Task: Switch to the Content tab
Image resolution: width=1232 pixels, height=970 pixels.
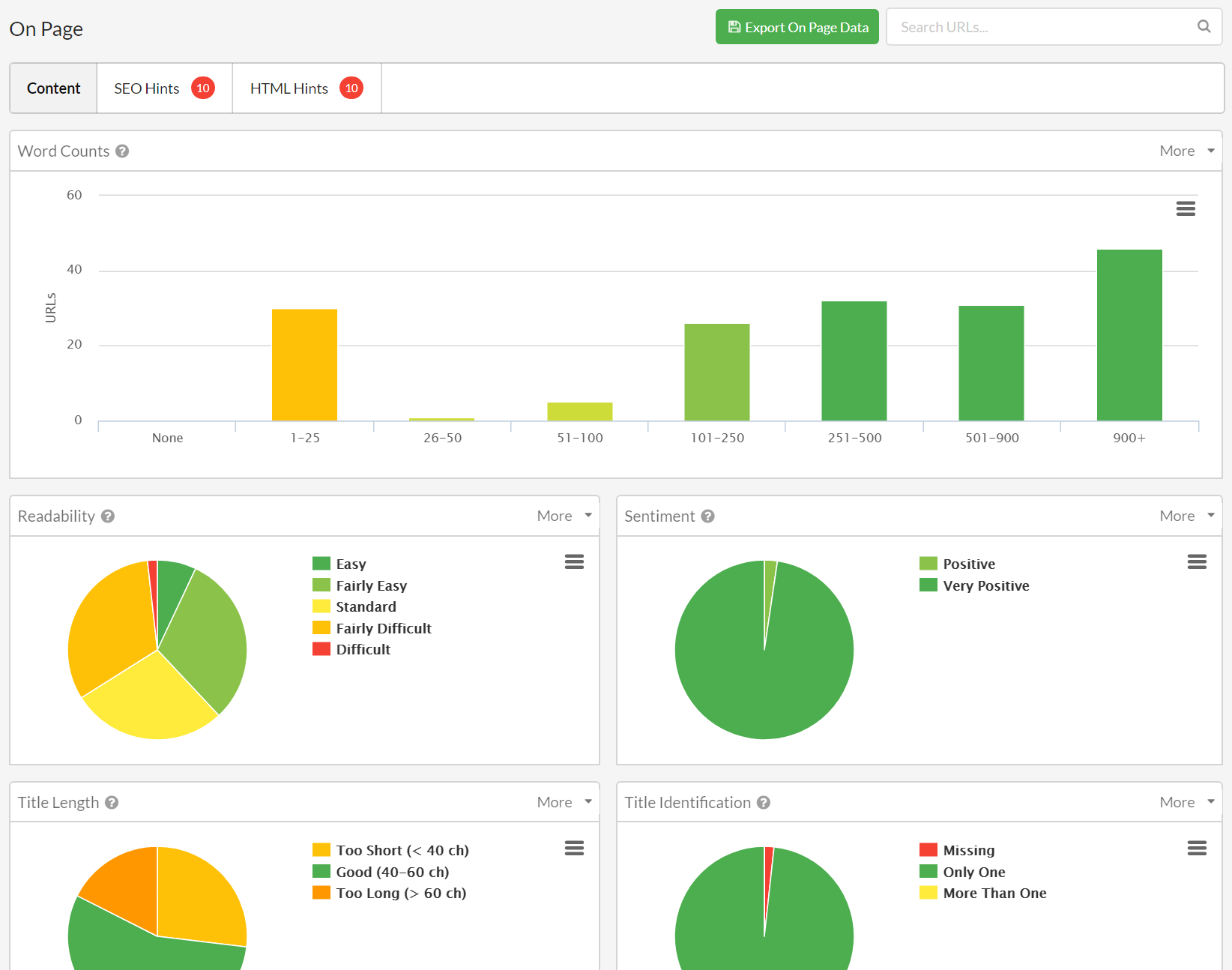Action: pos(53,88)
